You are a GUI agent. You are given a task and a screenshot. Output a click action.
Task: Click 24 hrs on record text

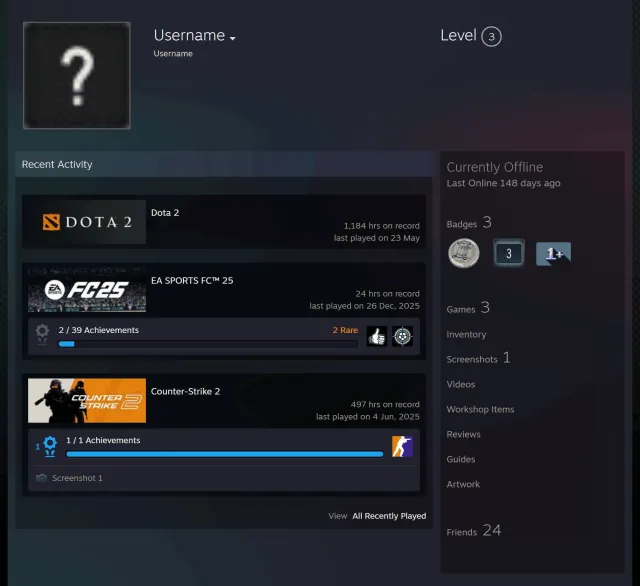(x=387, y=294)
